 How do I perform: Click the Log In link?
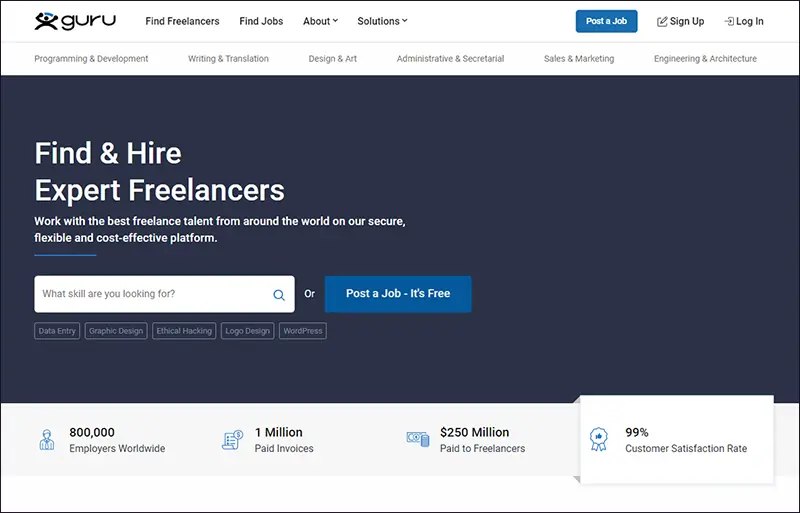coord(744,21)
